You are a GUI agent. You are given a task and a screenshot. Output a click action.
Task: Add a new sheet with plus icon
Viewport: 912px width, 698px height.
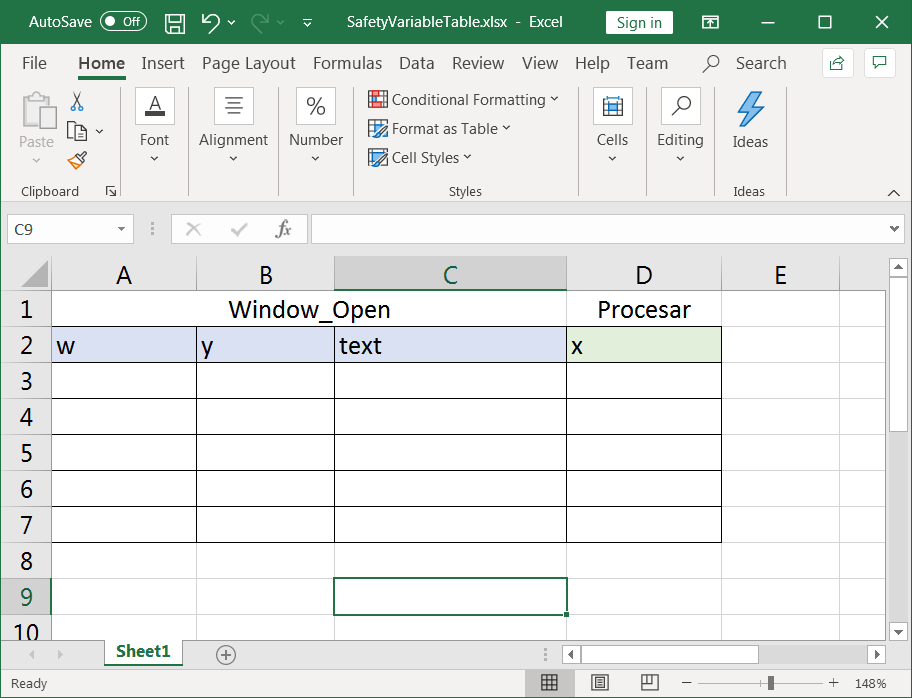click(226, 655)
